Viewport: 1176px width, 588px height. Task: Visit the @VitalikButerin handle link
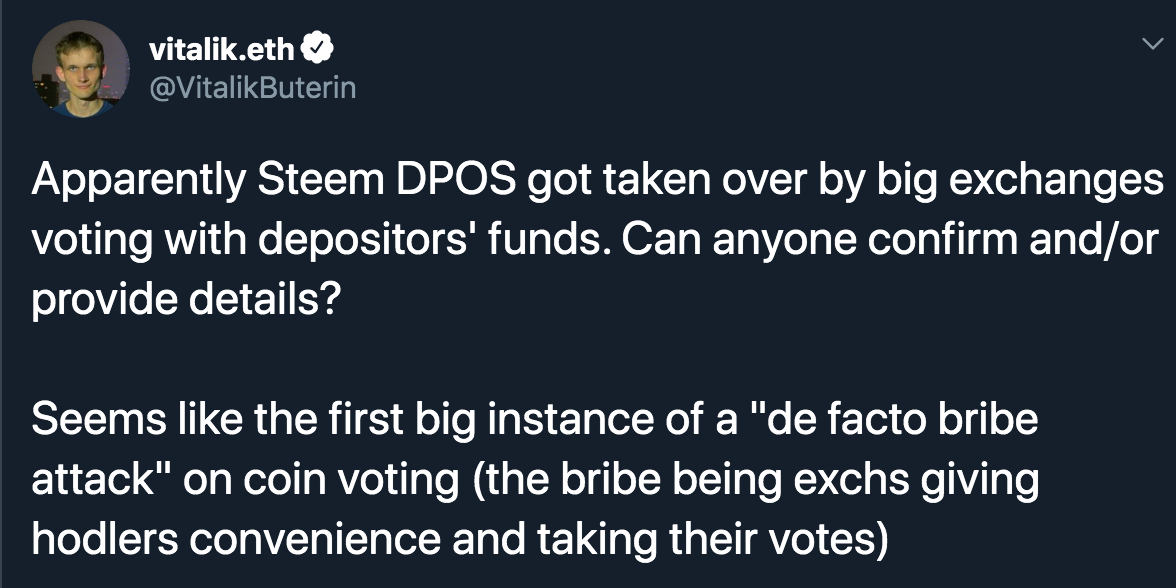253,88
